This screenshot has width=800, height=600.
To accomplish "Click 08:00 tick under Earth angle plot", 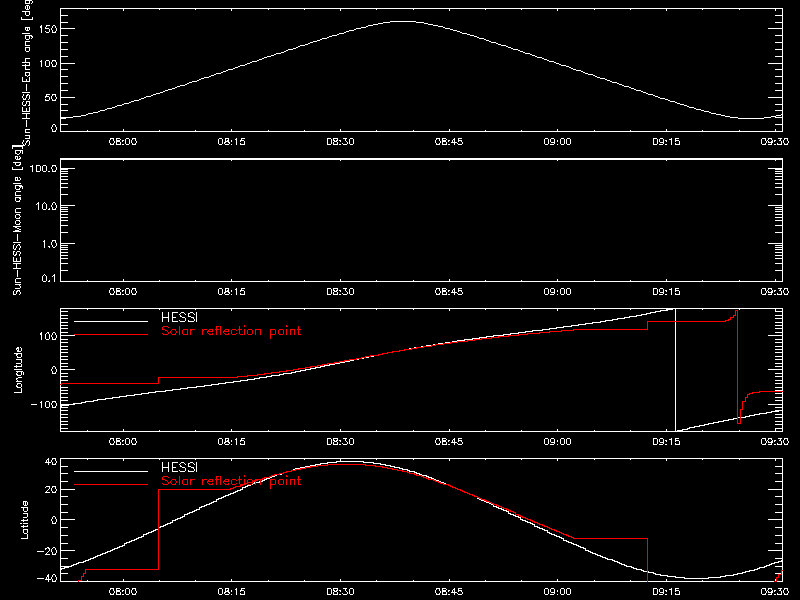I will pyautogui.click(x=123, y=142).
